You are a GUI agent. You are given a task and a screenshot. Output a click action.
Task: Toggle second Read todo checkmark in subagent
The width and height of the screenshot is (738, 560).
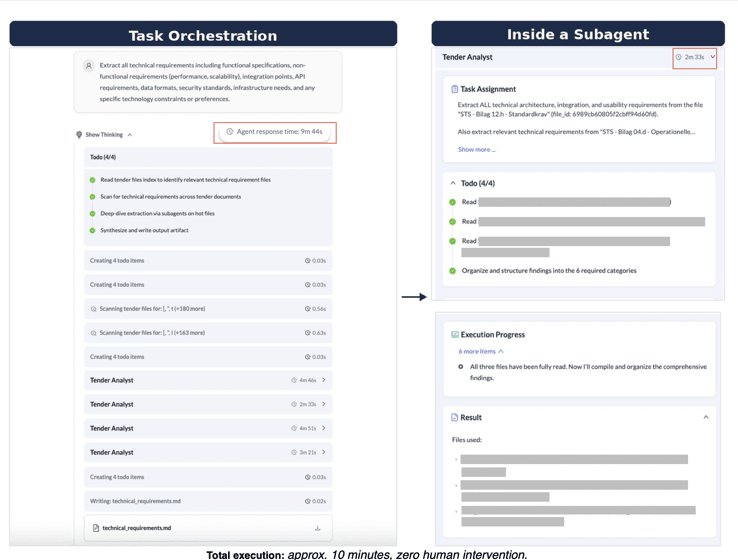tap(452, 222)
